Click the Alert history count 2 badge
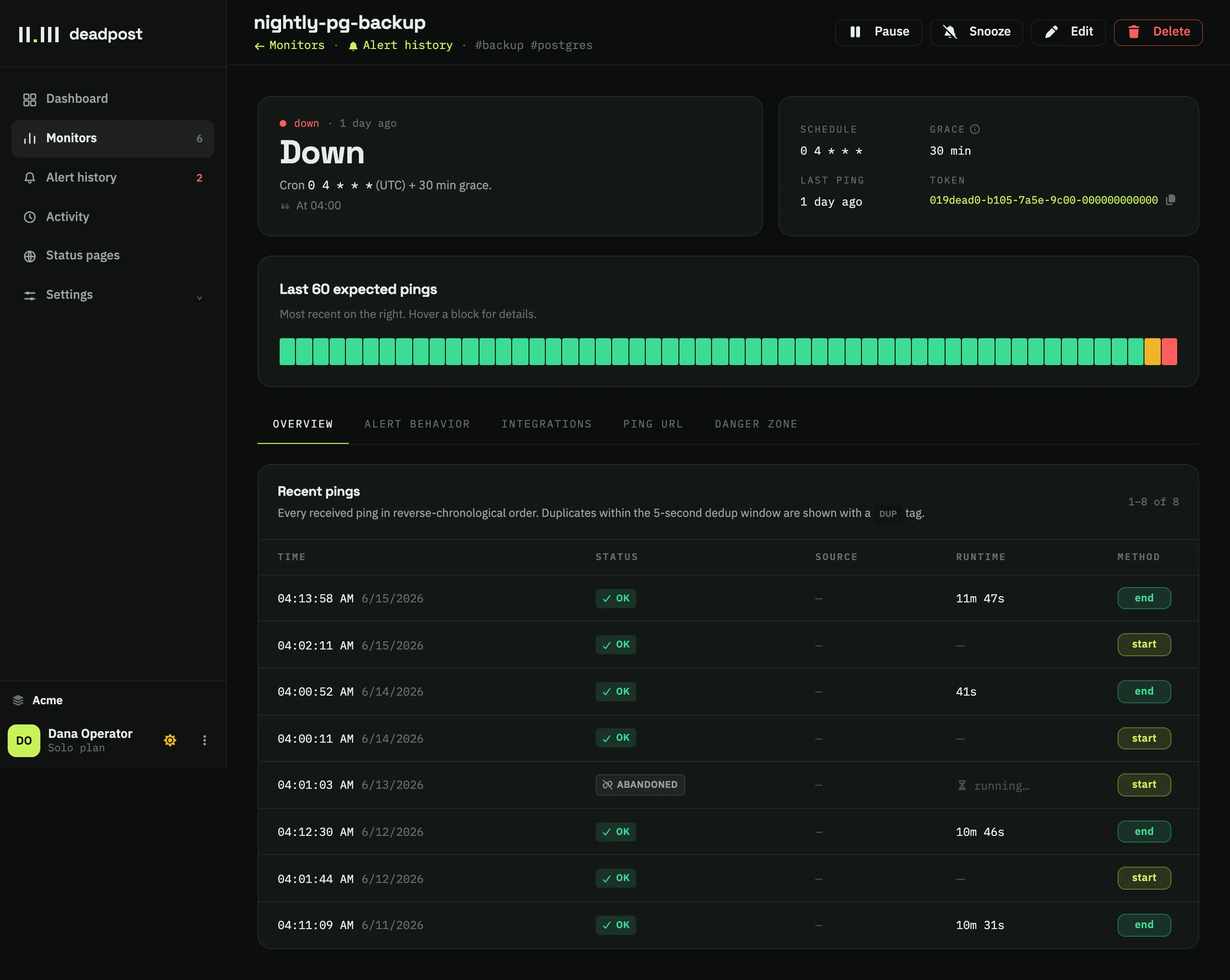 (199, 178)
